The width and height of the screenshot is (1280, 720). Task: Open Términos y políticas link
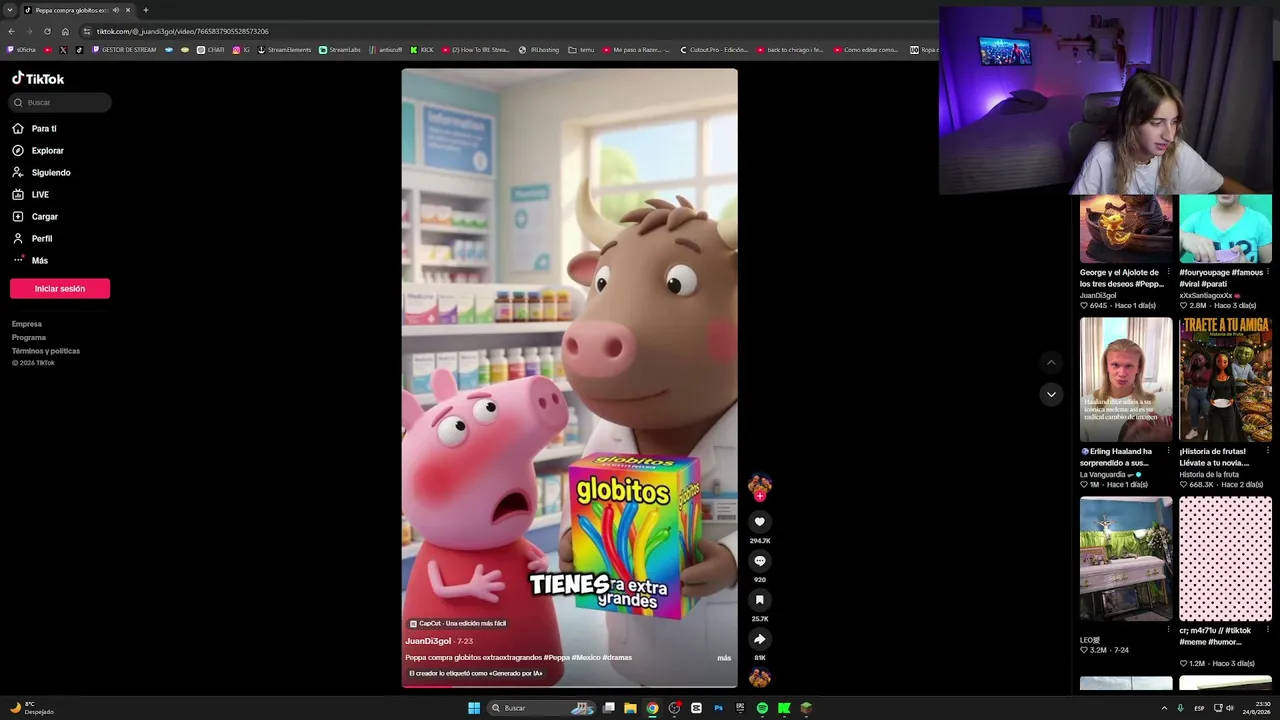click(x=46, y=351)
